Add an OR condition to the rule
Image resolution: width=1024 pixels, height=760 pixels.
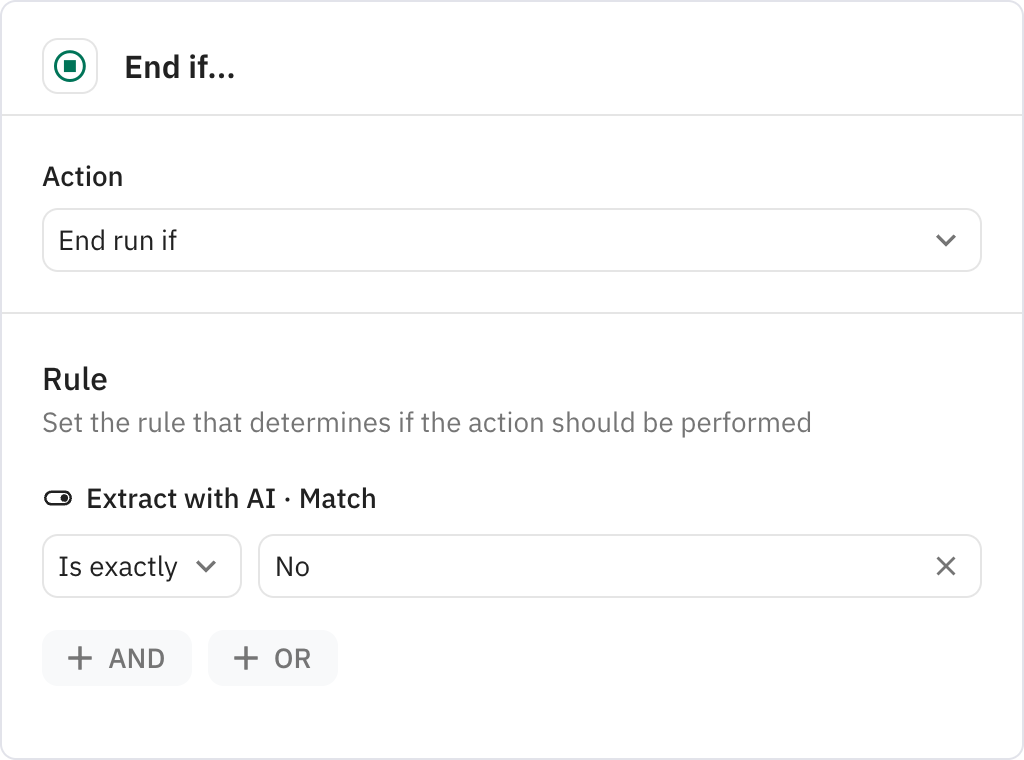(272, 658)
